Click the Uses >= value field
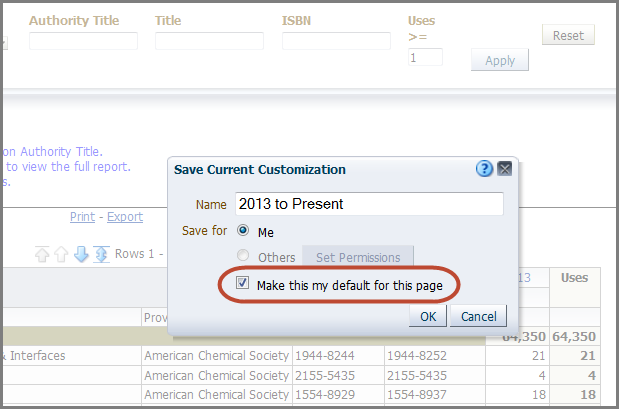The image size is (619, 409). 424,57
